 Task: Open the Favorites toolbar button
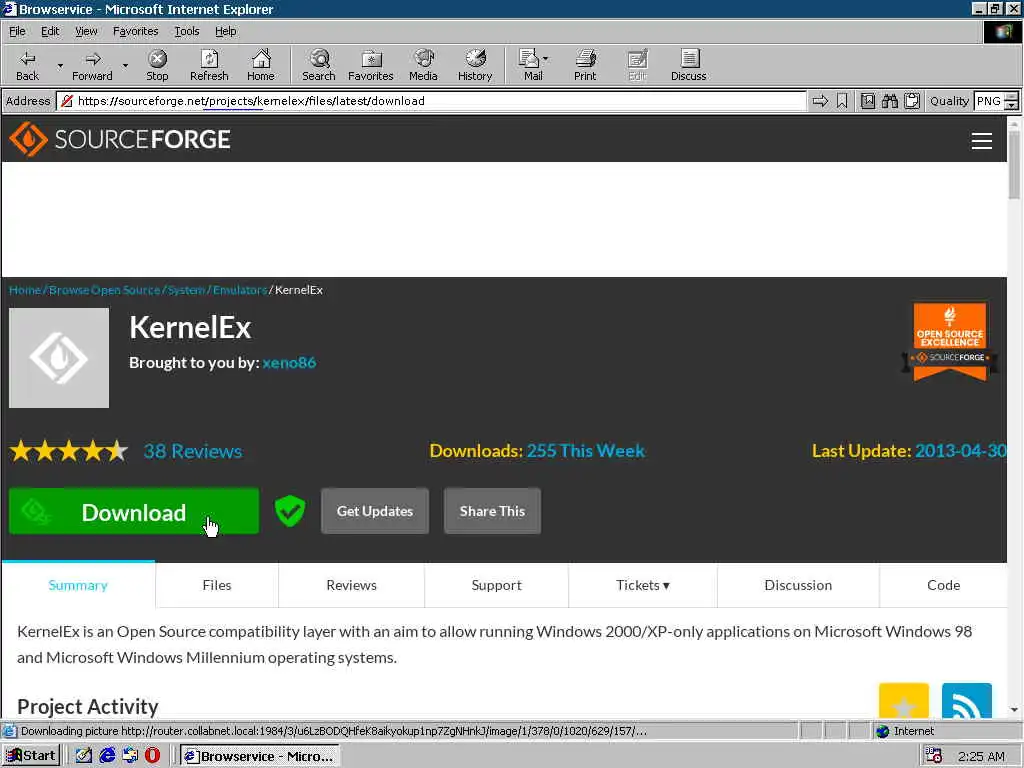click(371, 65)
